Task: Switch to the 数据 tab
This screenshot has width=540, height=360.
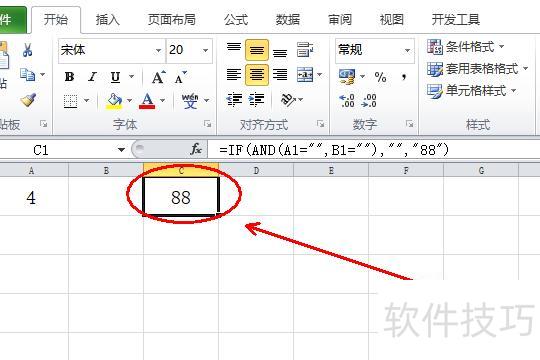Action: click(288, 19)
